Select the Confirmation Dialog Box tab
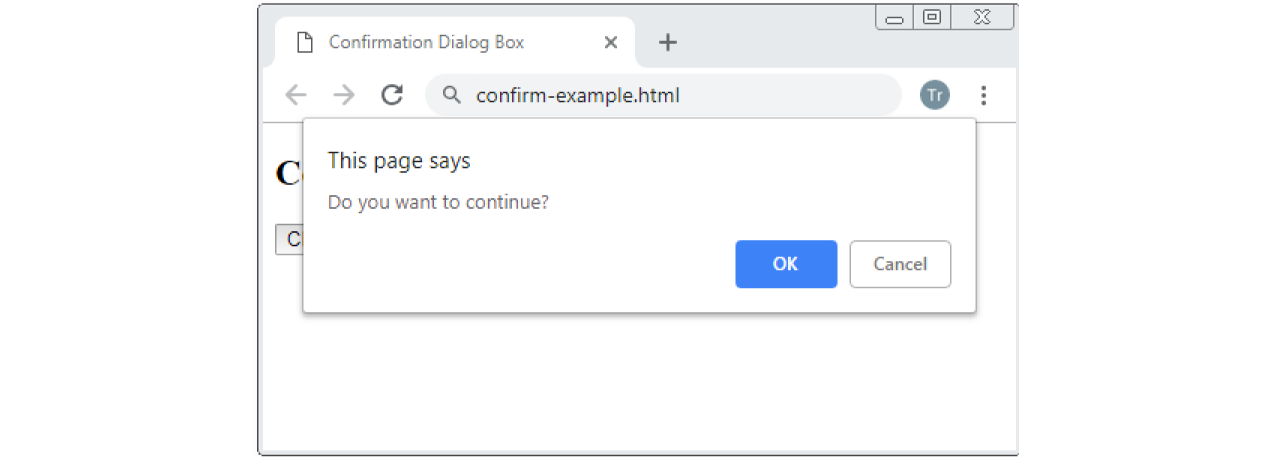 (426, 42)
